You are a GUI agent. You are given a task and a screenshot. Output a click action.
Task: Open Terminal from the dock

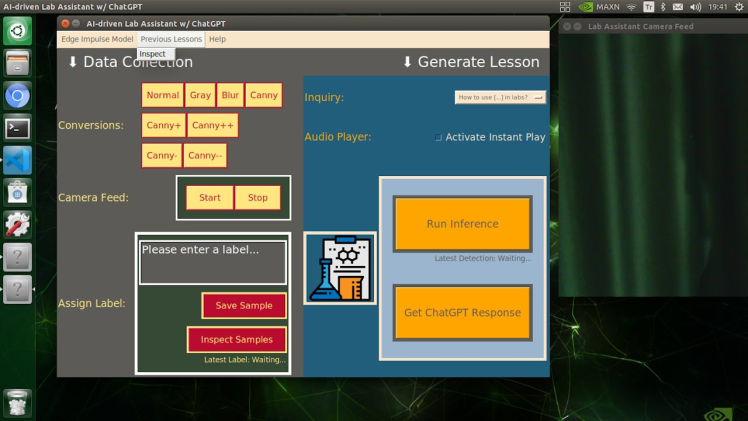click(x=17, y=128)
